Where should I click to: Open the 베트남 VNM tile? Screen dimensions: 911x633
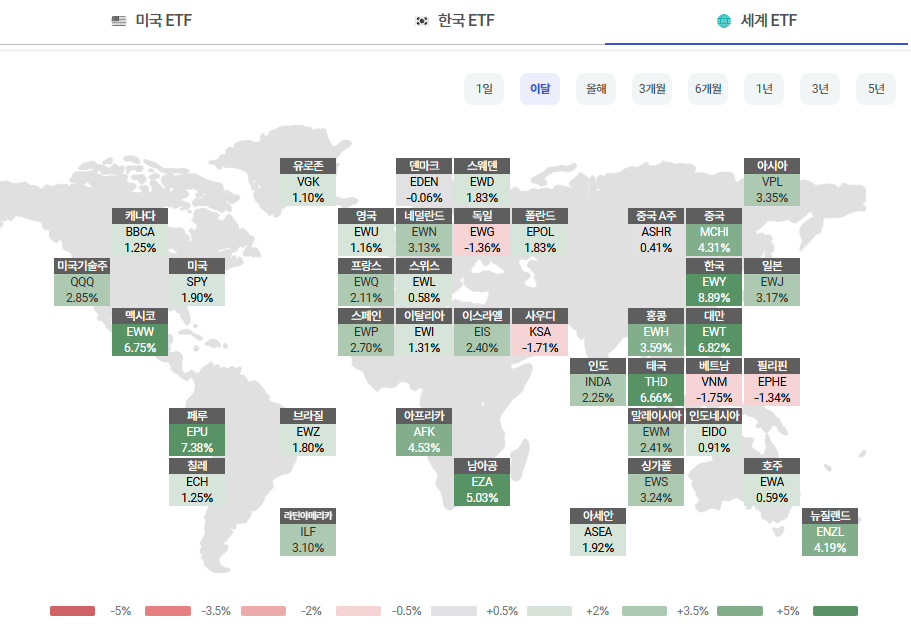point(714,382)
